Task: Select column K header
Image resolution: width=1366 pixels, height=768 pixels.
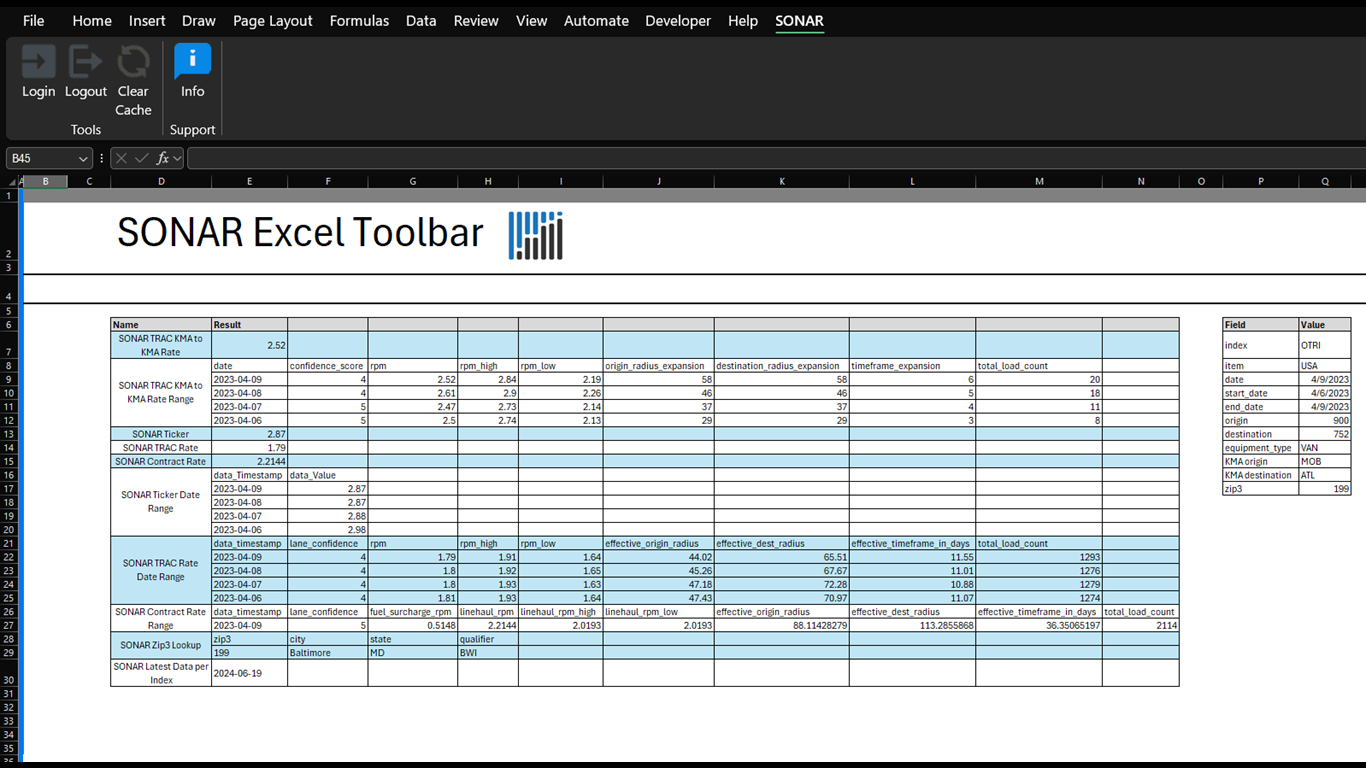Action: 782,182
